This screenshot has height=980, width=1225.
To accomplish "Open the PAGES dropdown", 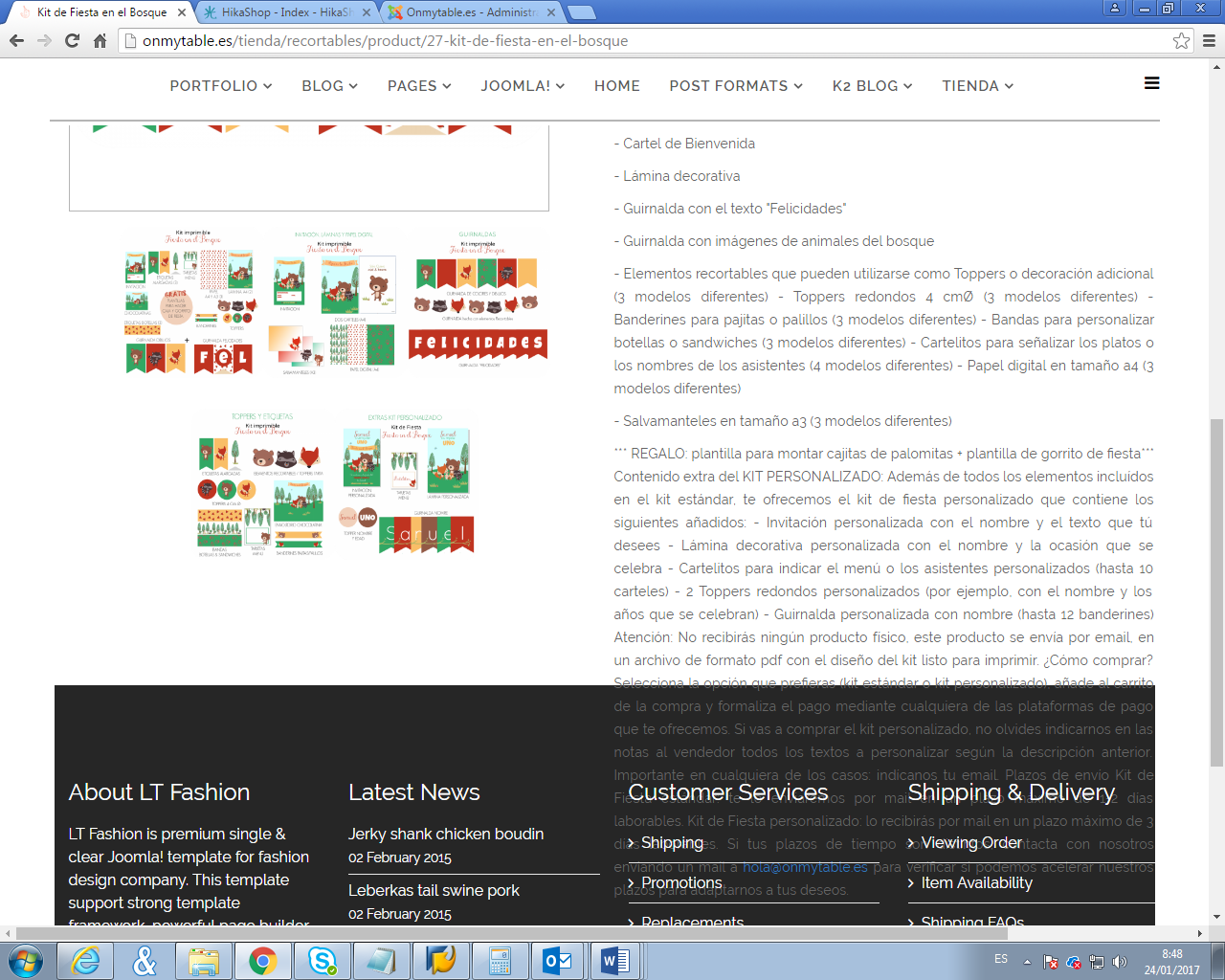I will click(x=419, y=86).
